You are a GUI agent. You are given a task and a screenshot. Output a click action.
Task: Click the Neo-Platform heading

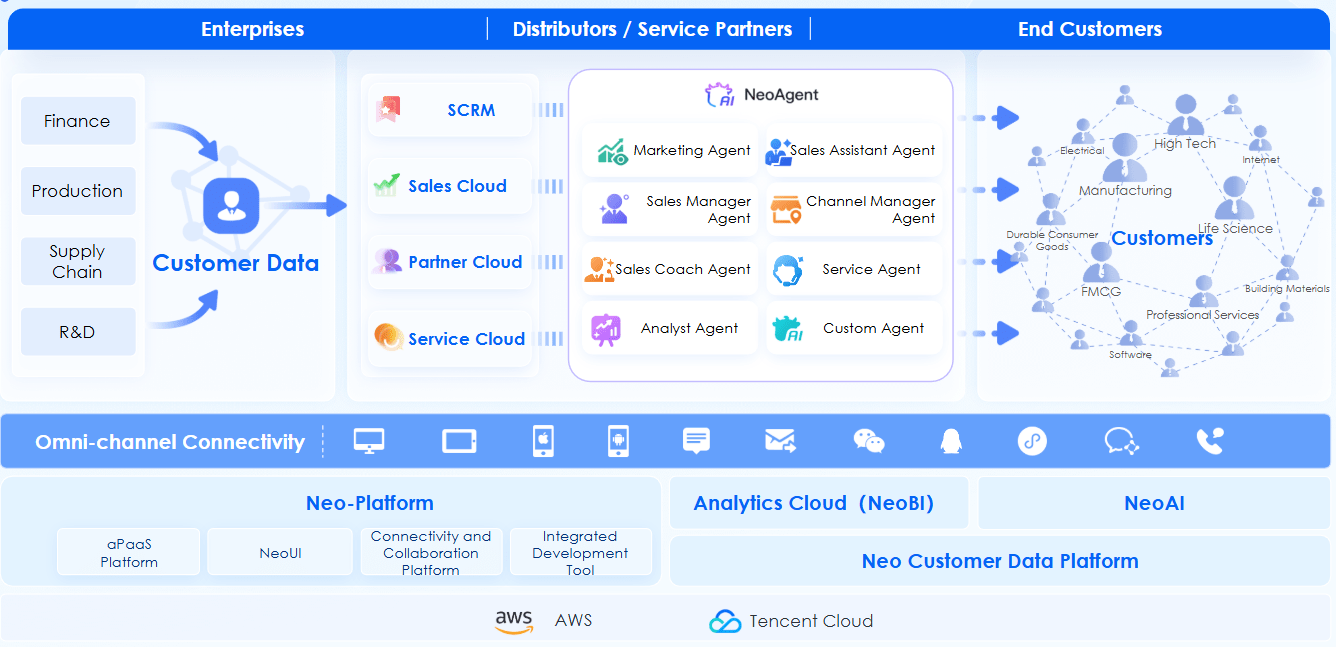[370, 503]
